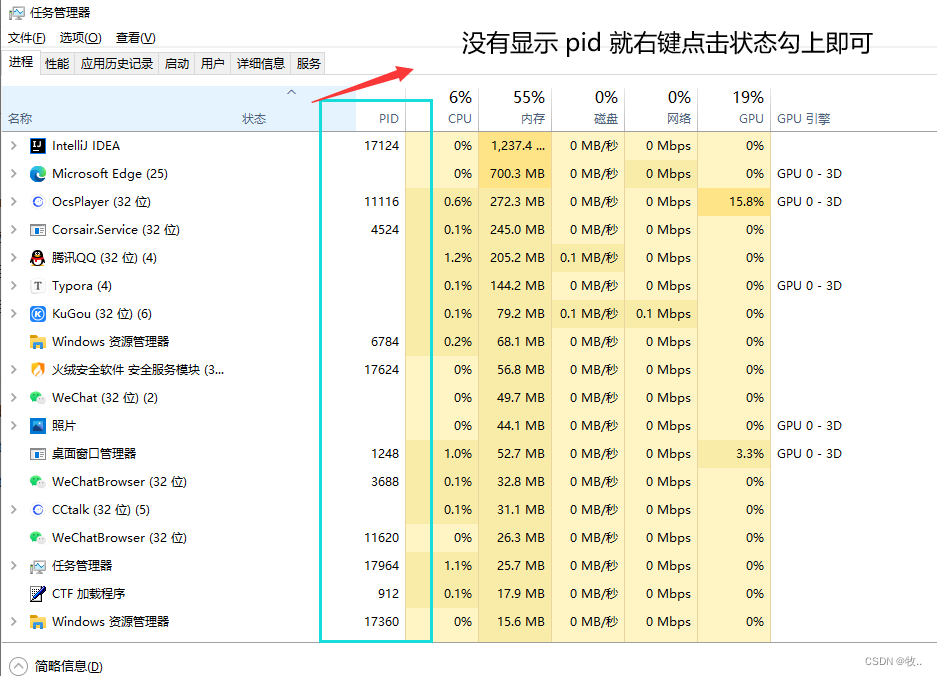Image resolution: width=937 pixels, height=676 pixels.
Task: Click the WeChatBrowser icon with PID 3688
Action: (x=38, y=482)
